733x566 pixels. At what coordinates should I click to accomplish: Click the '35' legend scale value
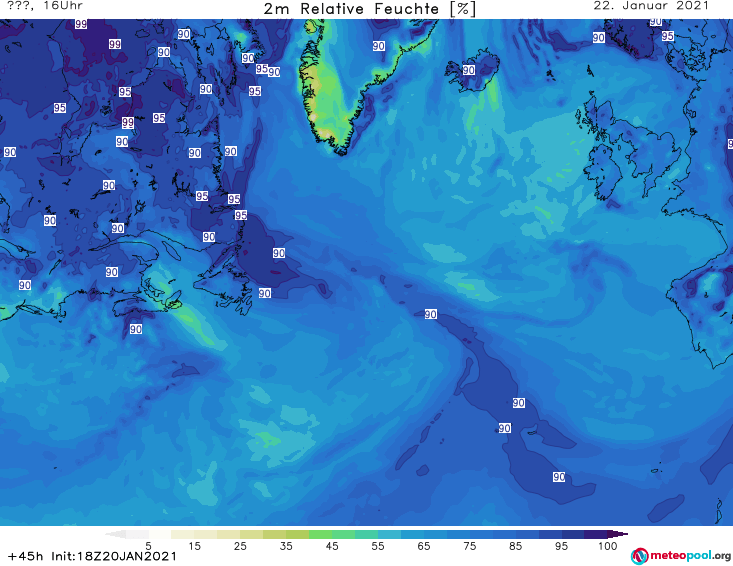pyautogui.click(x=286, y=546)
